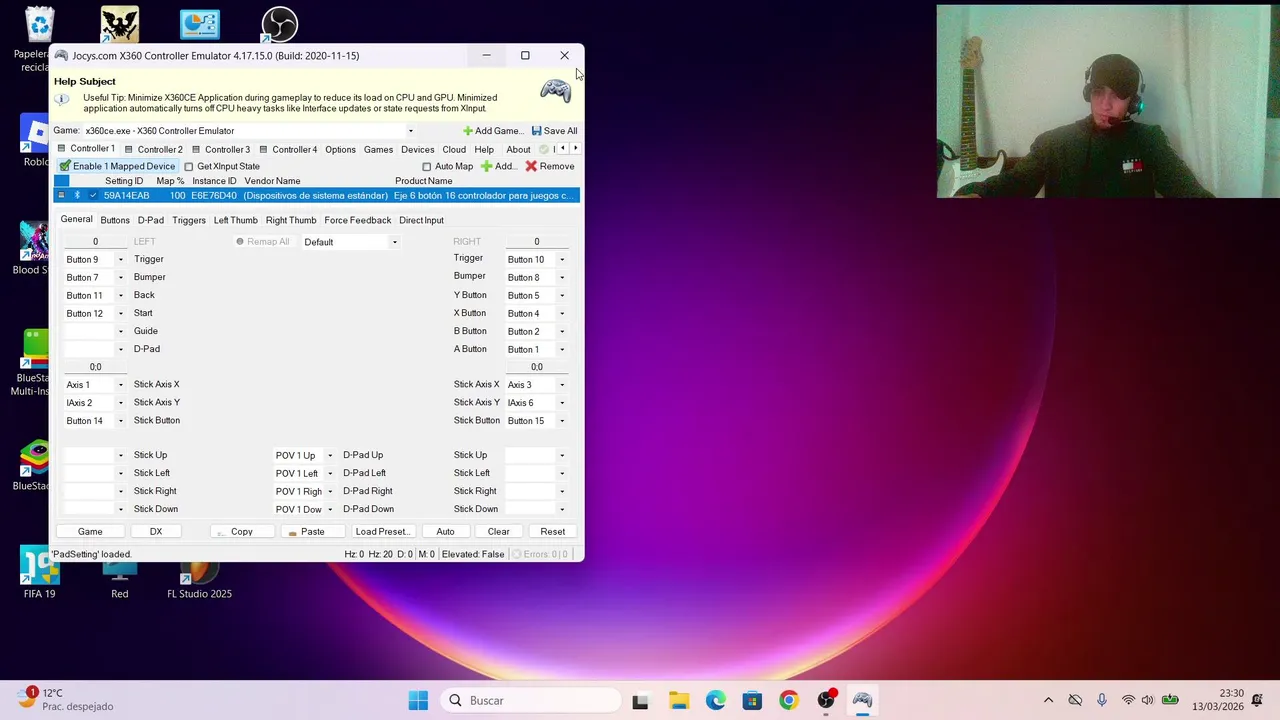Open File Explorer from taskbar
The image size is (1280, 720).
678,701
